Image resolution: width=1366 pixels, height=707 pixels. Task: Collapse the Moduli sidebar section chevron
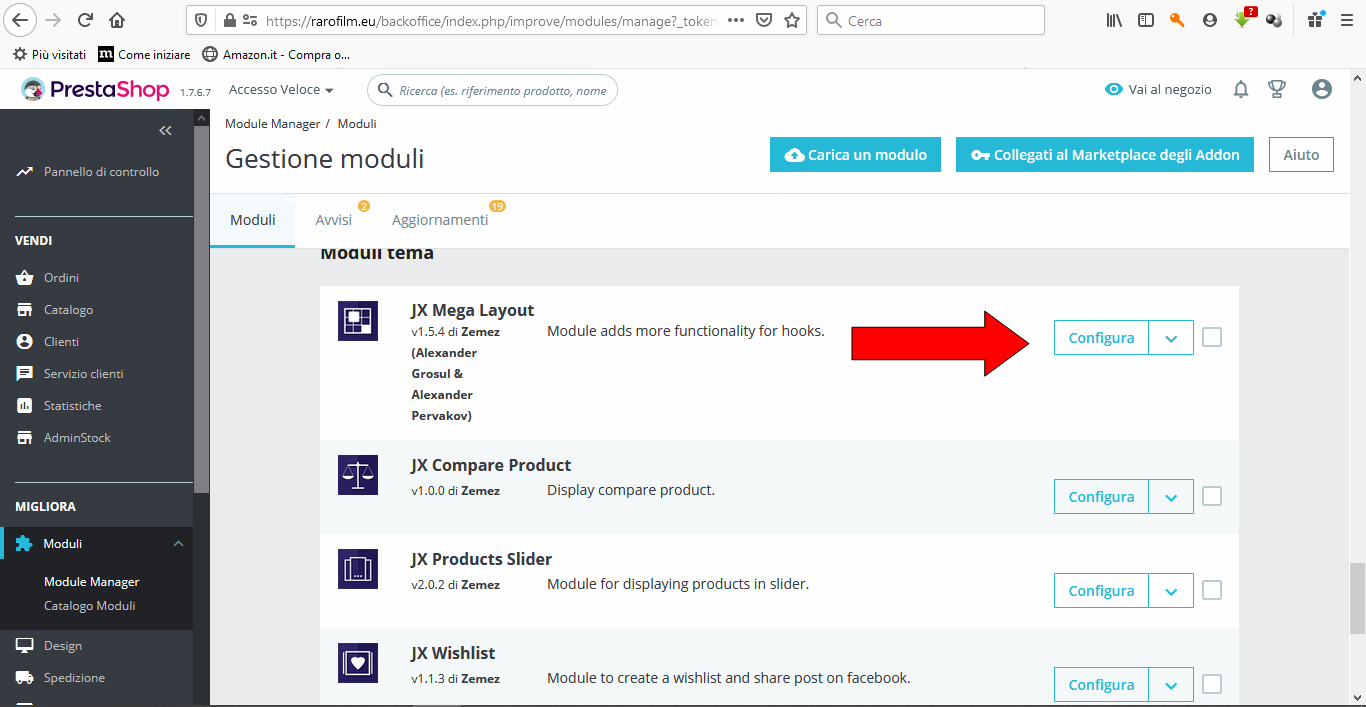click(179, 544)
